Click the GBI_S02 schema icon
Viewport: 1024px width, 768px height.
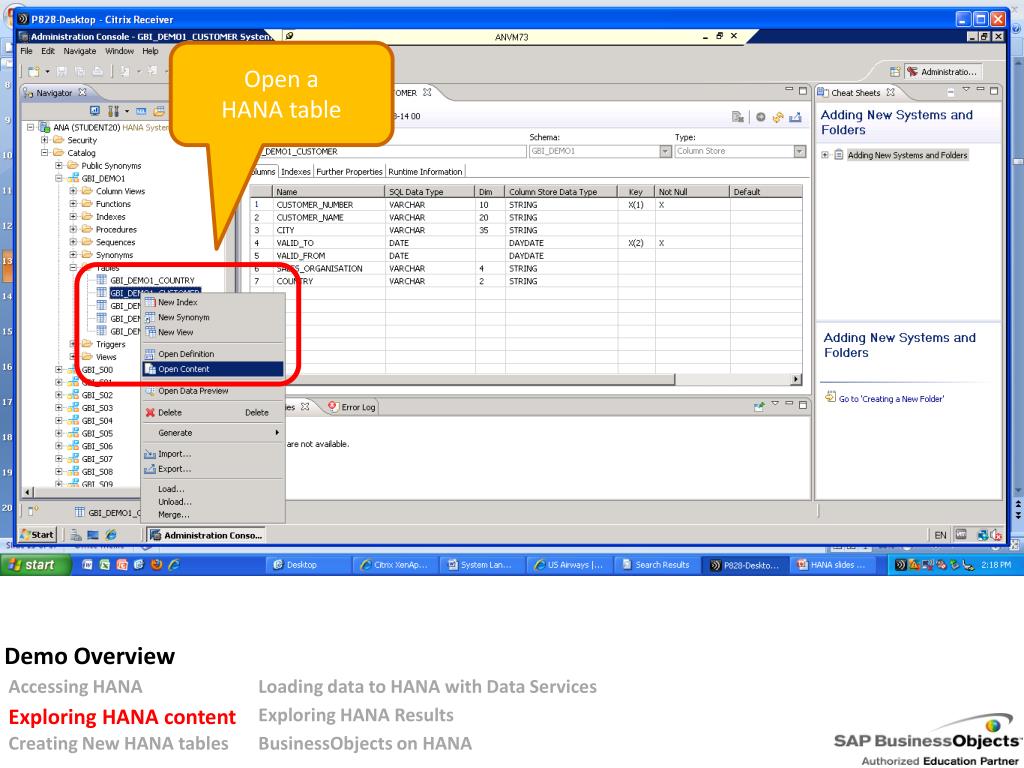(x=73, y=395)
